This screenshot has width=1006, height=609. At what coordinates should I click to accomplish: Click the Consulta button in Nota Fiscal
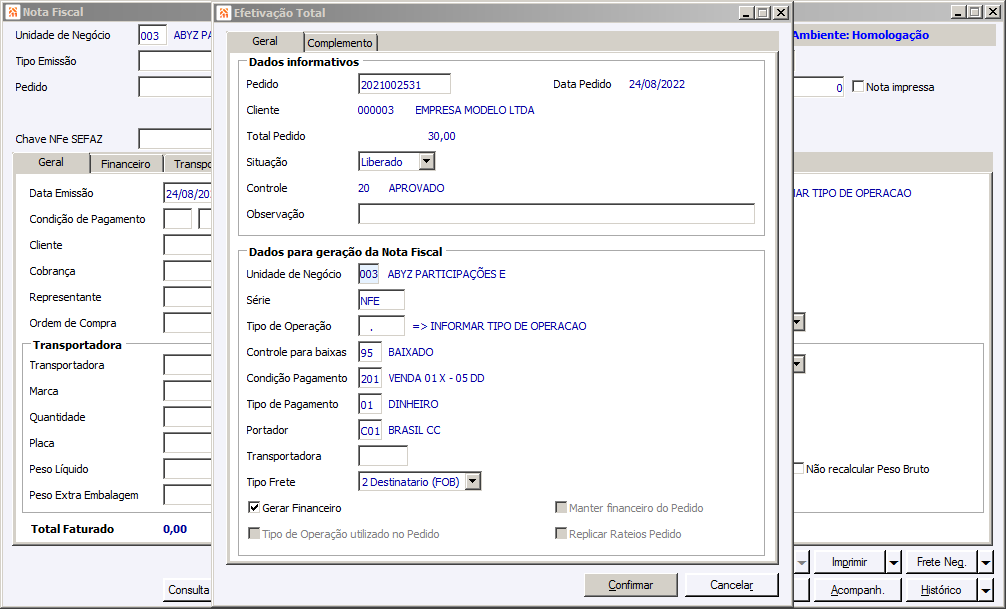point(188,590)
